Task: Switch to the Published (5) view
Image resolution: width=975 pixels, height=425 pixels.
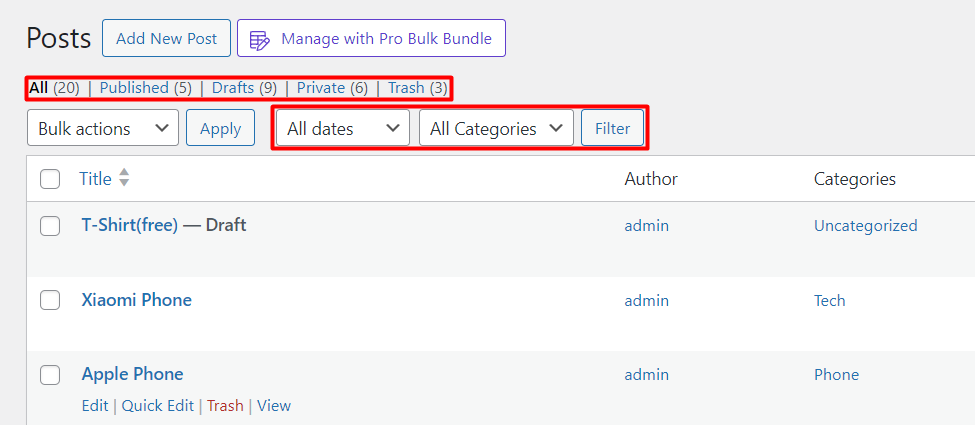Action: (146, 88)
